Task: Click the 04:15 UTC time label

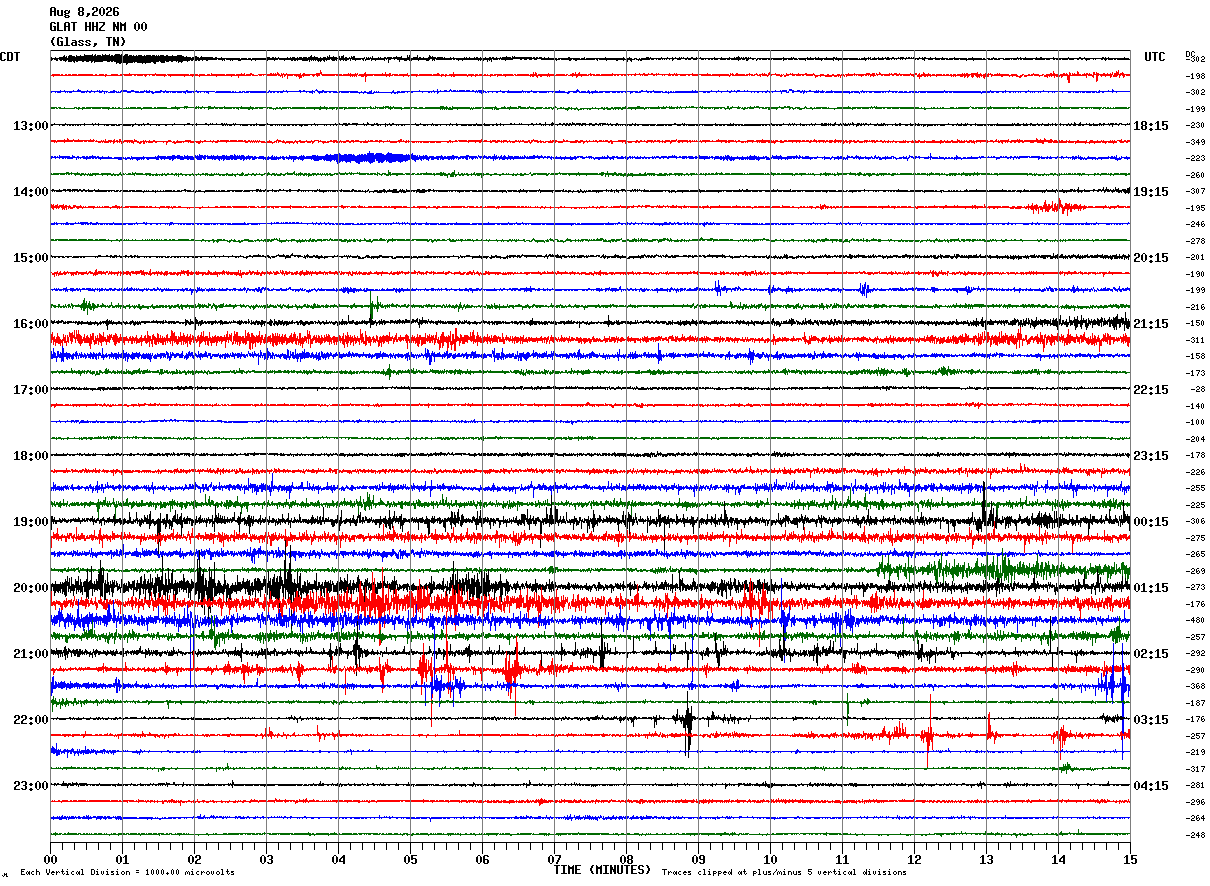Action: pyautogui.click(x=1151, y=786)
